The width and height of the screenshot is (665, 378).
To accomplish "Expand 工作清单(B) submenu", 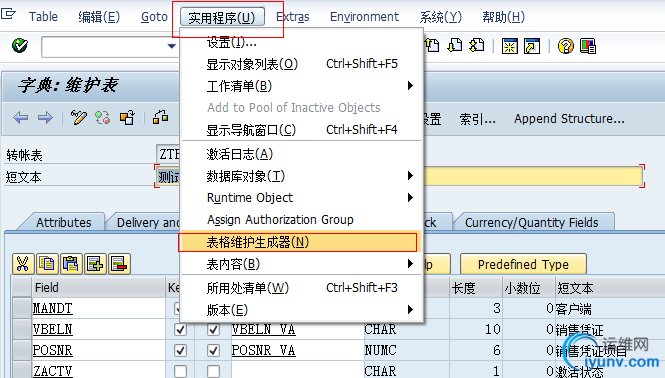I will click(x=301, y=86).
